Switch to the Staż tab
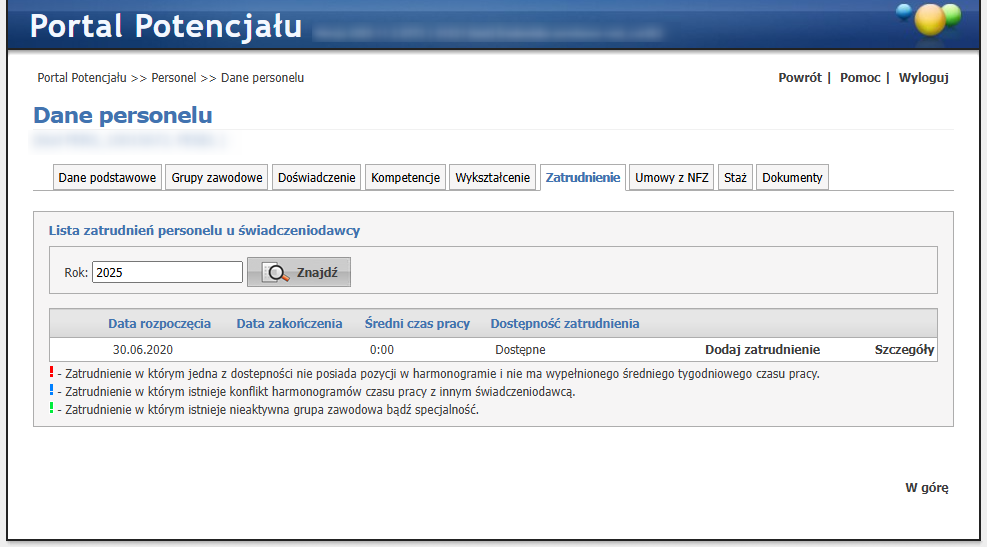Image resolution: width=987 pixels, height=547 pixels. (735, 178)
